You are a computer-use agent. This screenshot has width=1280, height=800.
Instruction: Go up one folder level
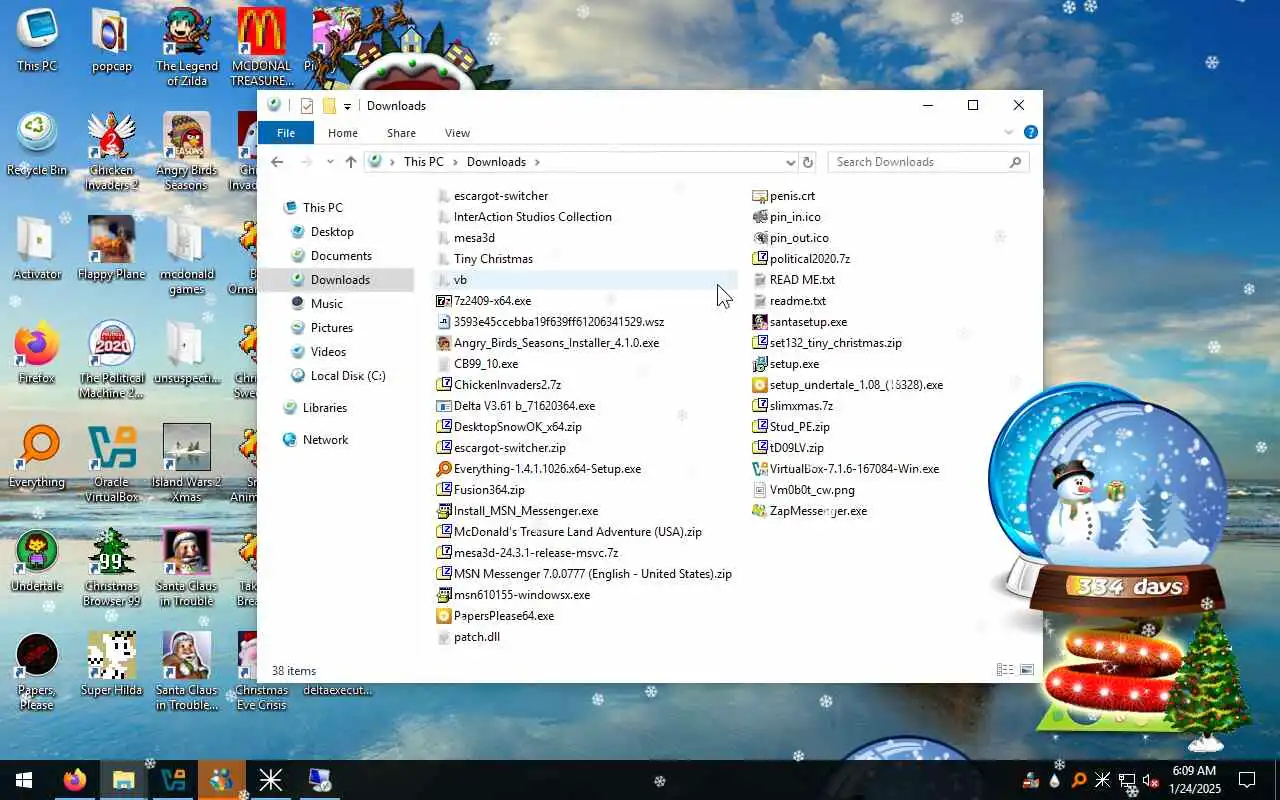coord(350,162)
